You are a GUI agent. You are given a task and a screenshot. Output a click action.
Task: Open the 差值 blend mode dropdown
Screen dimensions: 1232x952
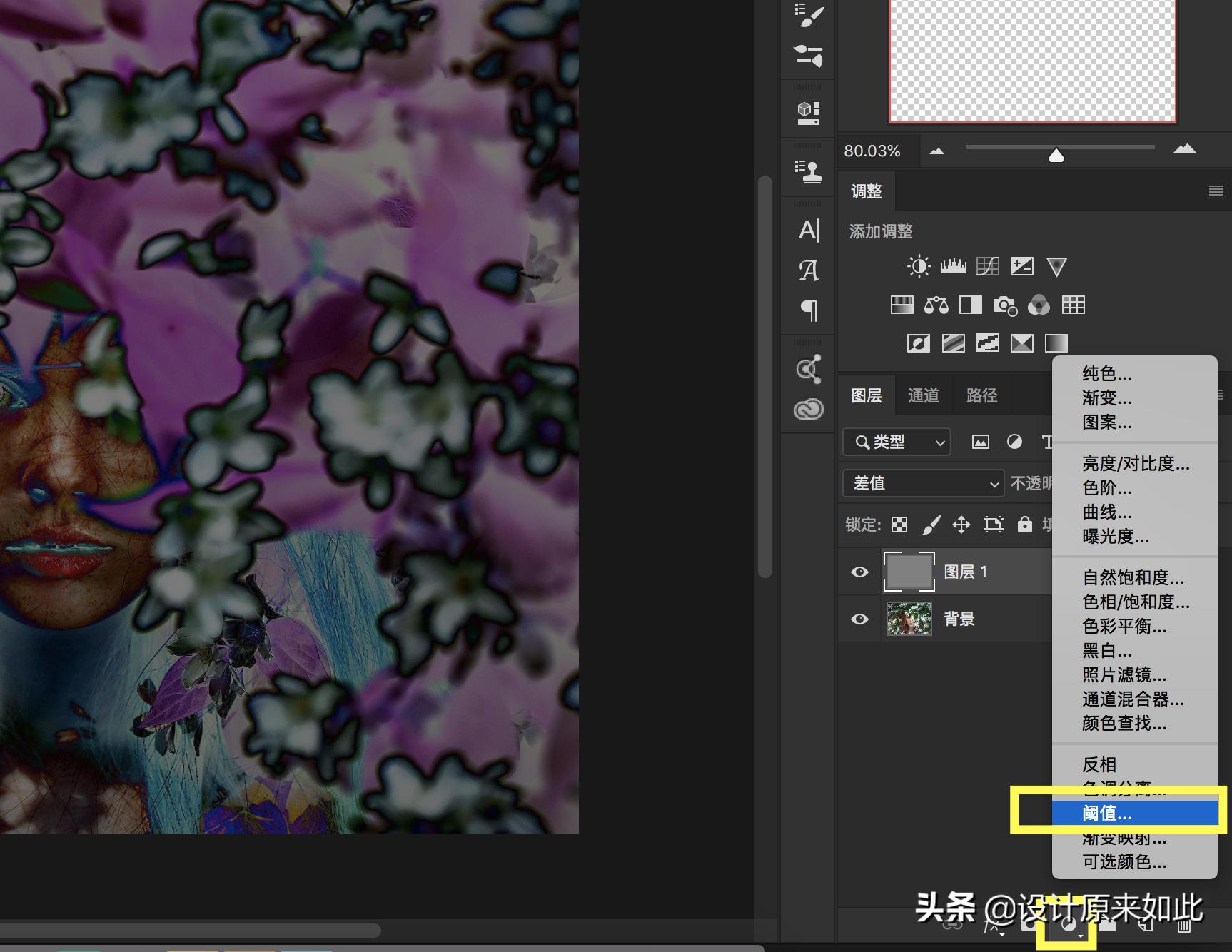[x=924, y=484]
